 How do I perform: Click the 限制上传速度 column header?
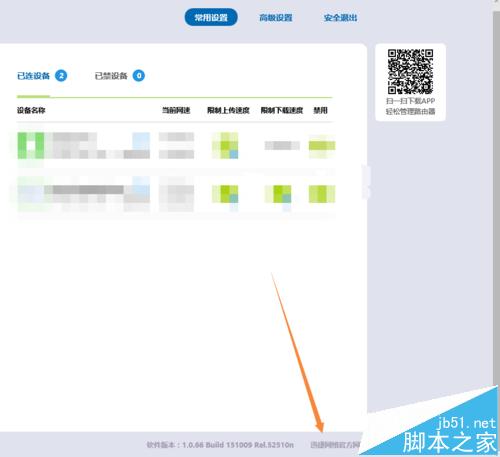(228, 110)
